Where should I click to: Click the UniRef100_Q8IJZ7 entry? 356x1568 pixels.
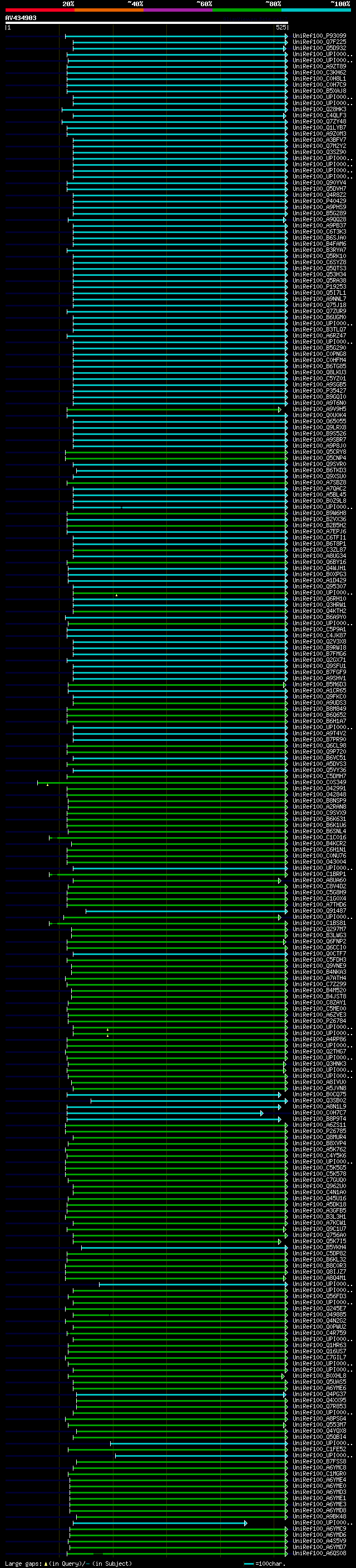click(x=319, y=1272)
